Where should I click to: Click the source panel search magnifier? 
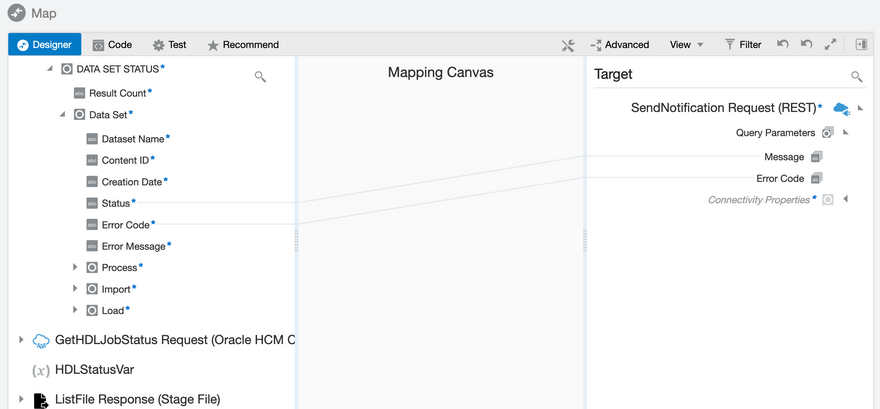260,76
